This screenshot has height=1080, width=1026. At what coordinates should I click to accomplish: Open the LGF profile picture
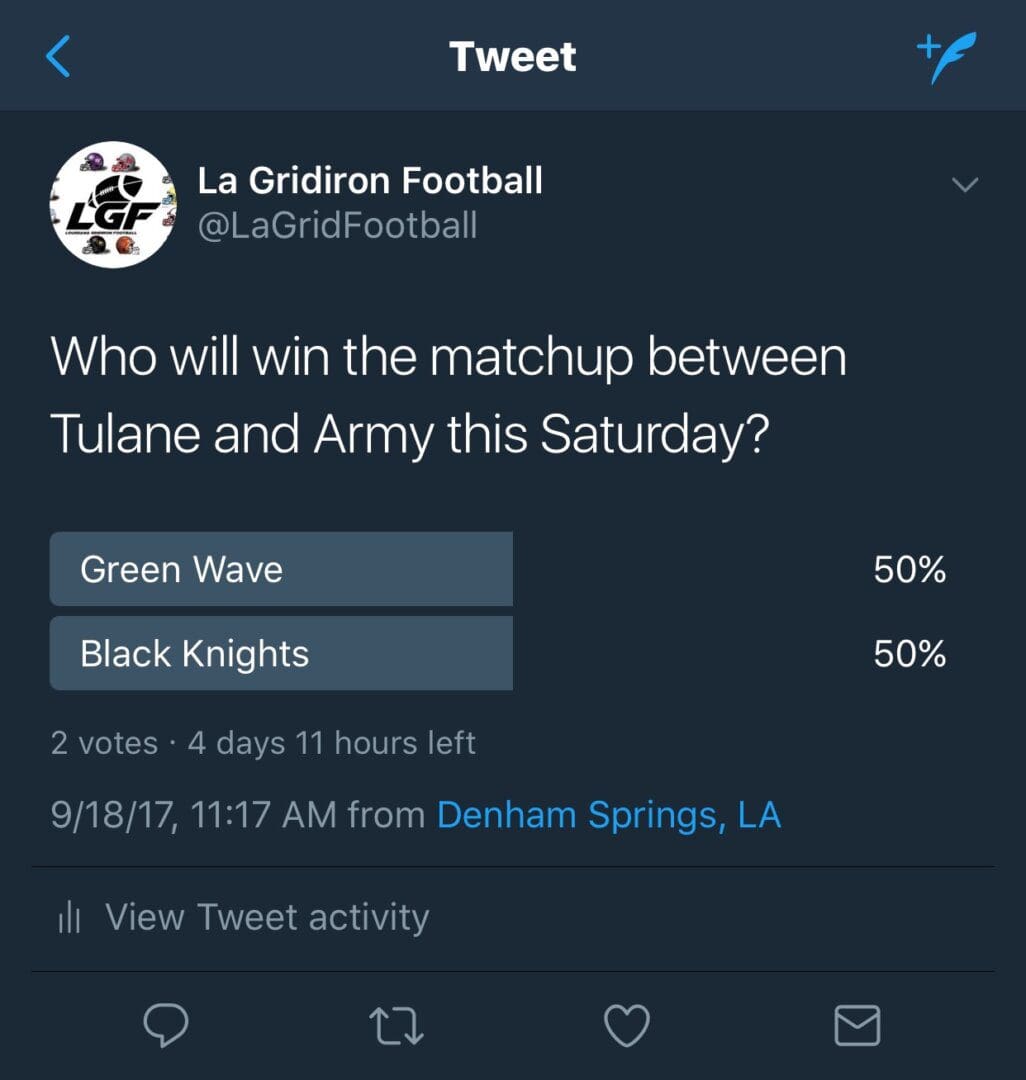coord(113,205)
